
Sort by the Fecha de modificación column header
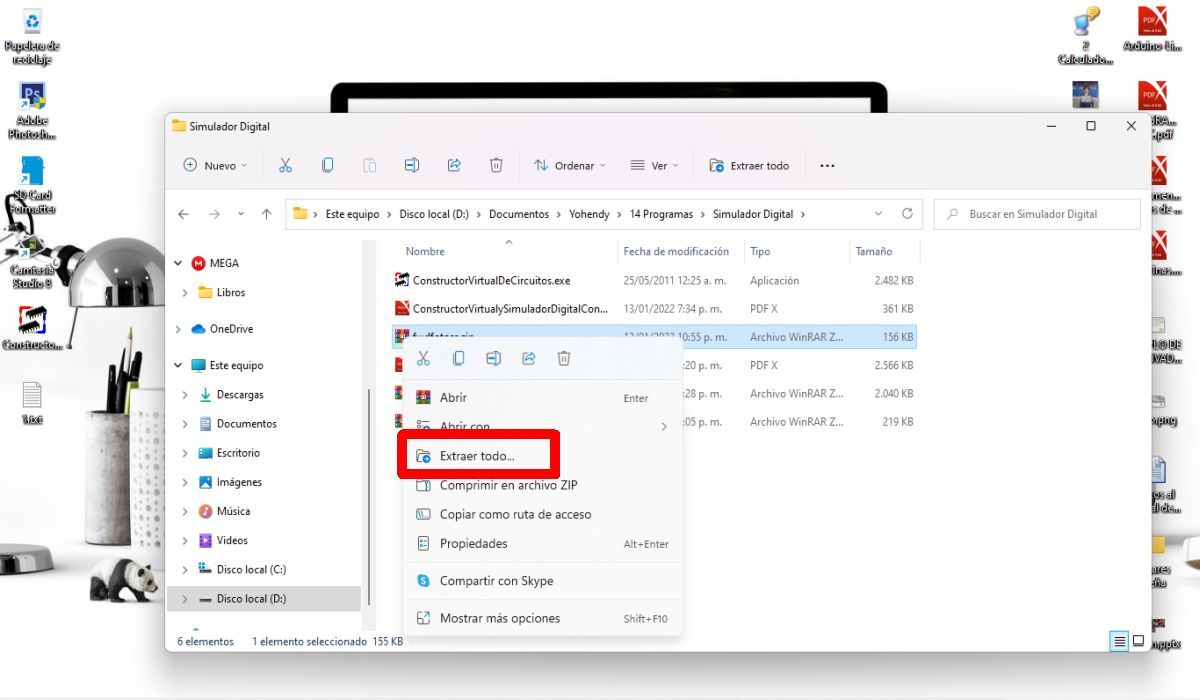(676, 251)
